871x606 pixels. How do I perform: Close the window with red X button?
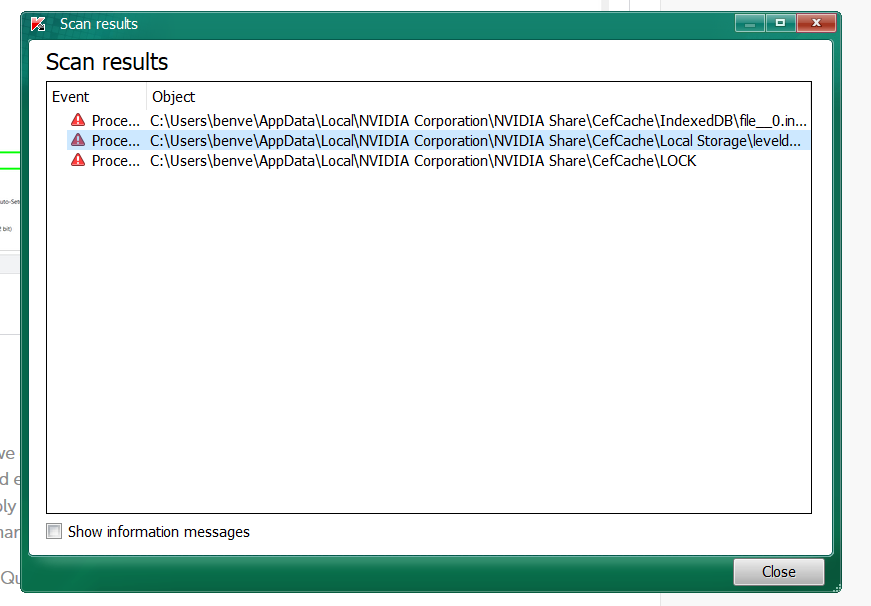pos(816,23)
